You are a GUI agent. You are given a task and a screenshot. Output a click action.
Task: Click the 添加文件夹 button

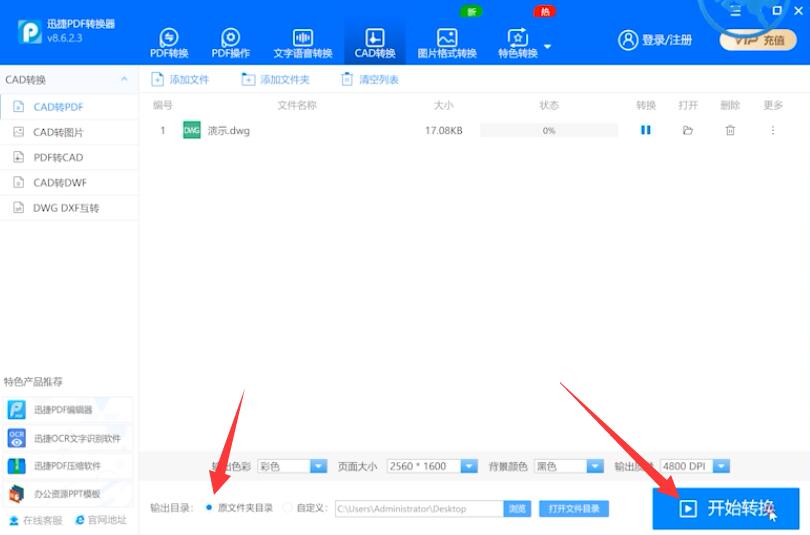point(275,80)
